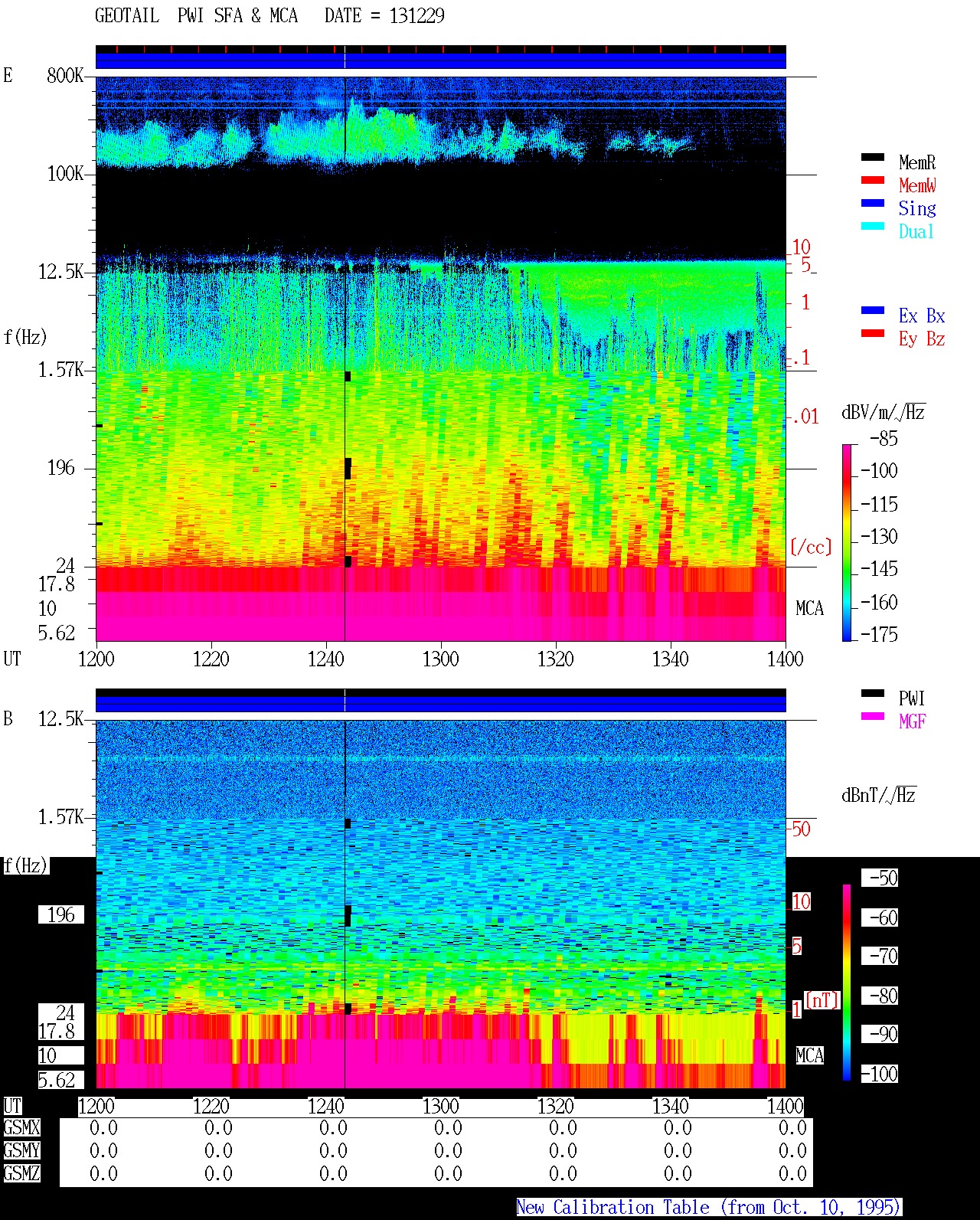Click the black MemR legend swatch
This screenshot has width=980, height=1220.
point(873,158)
